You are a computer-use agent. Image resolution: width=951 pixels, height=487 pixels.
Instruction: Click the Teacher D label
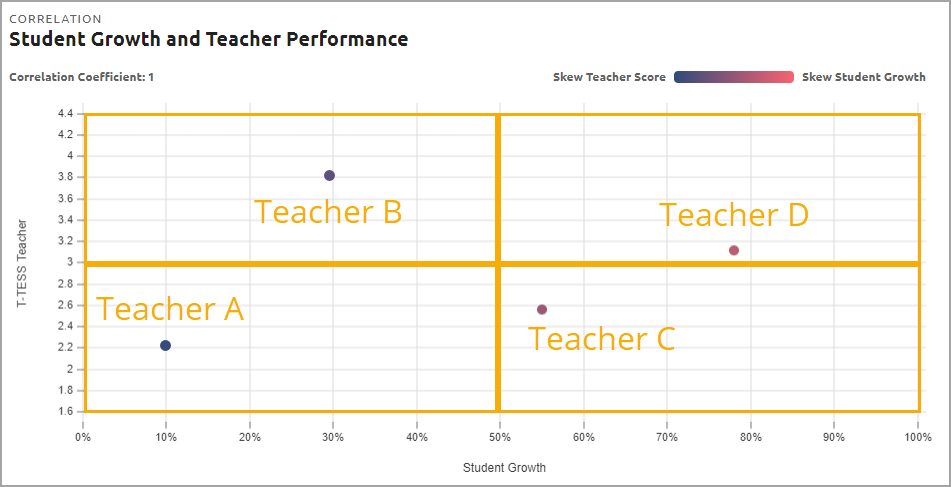pos(734,215)
